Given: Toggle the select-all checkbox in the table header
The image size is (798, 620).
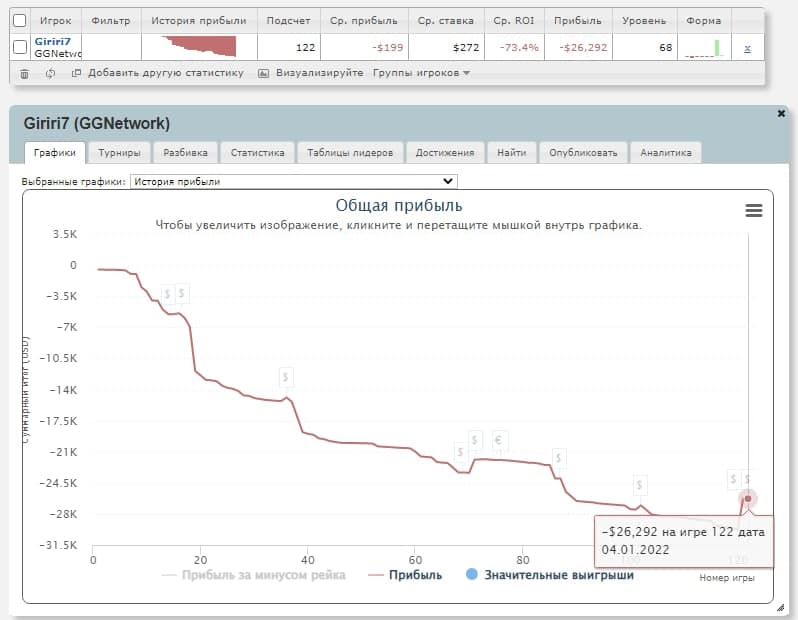Looking at the screenshot, I should [x=19, y=20].
